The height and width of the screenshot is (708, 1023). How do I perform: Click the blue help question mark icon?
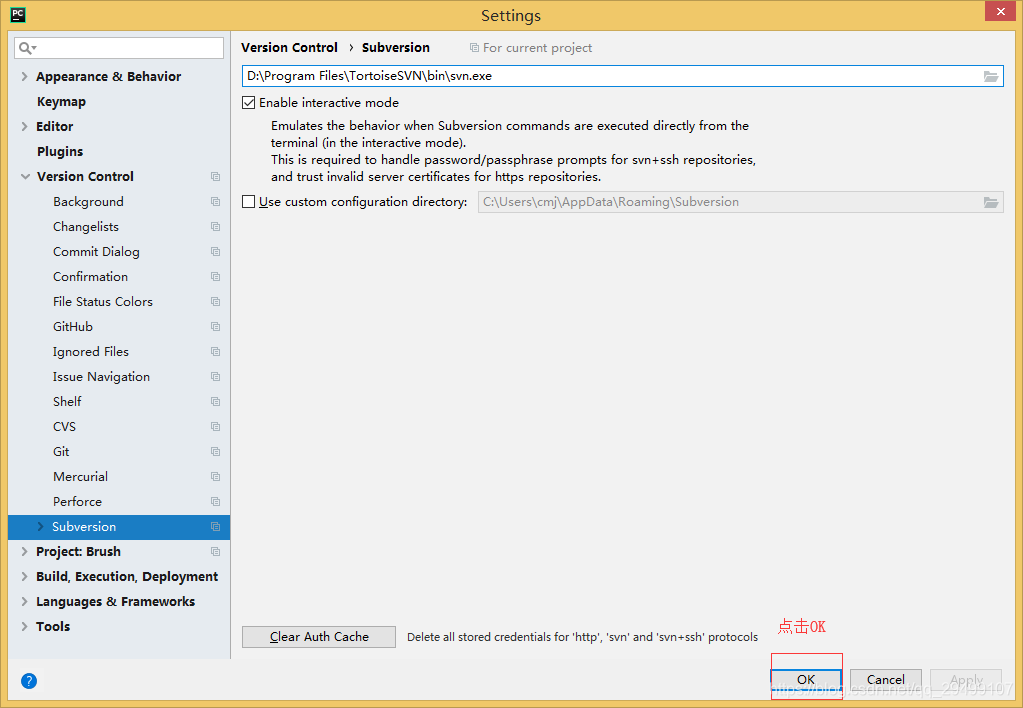point(29,681)
